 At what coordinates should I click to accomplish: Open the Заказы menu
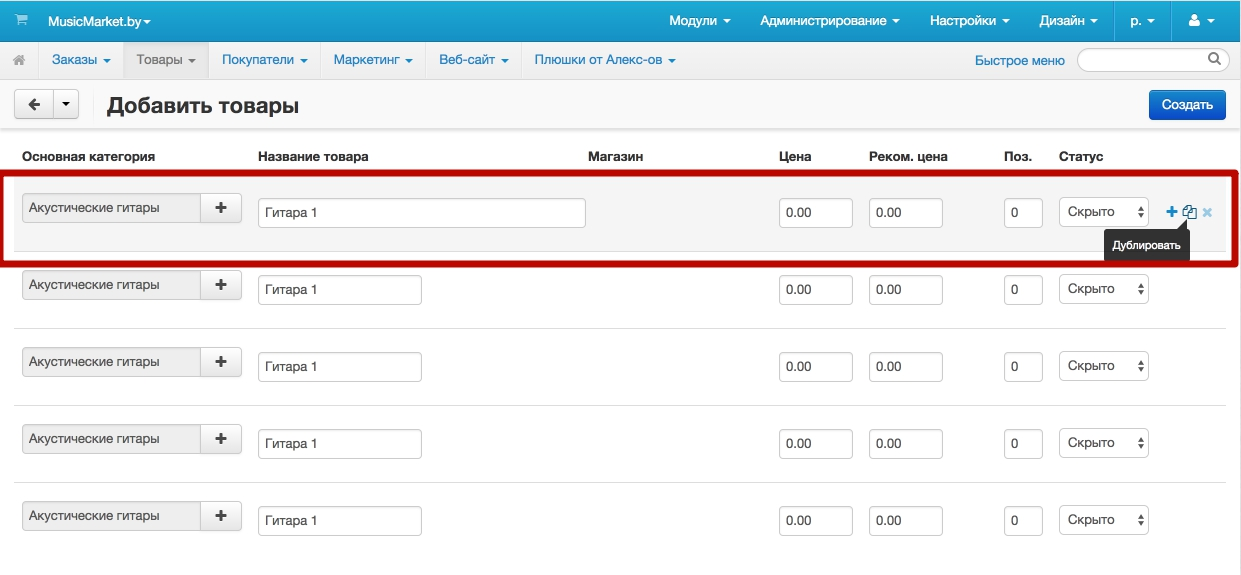81,60
